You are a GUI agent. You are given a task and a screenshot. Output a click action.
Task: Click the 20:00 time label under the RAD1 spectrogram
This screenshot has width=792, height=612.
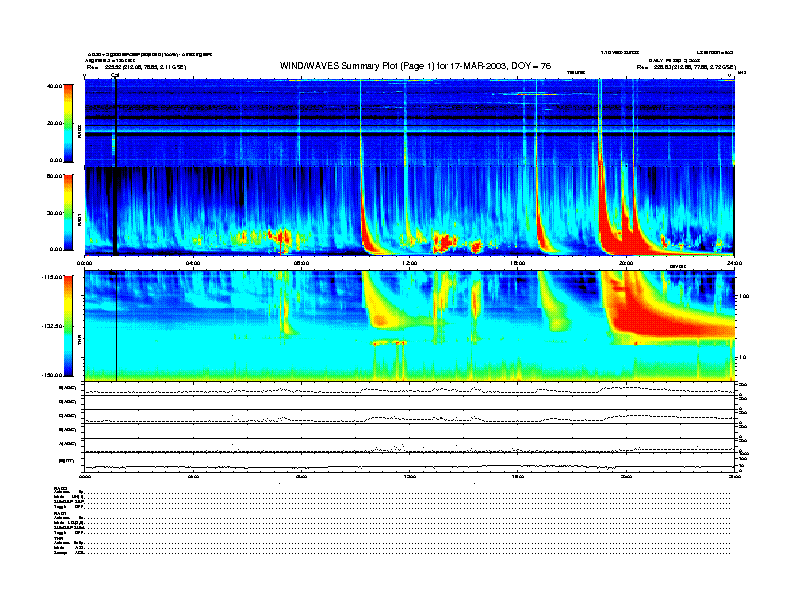click(626, 263)
